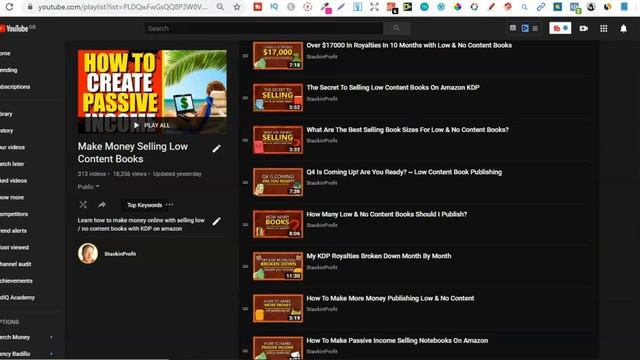Click the fullscreen arrows extension icon
This screenshot has height=360, width=640.
point(374,7)
